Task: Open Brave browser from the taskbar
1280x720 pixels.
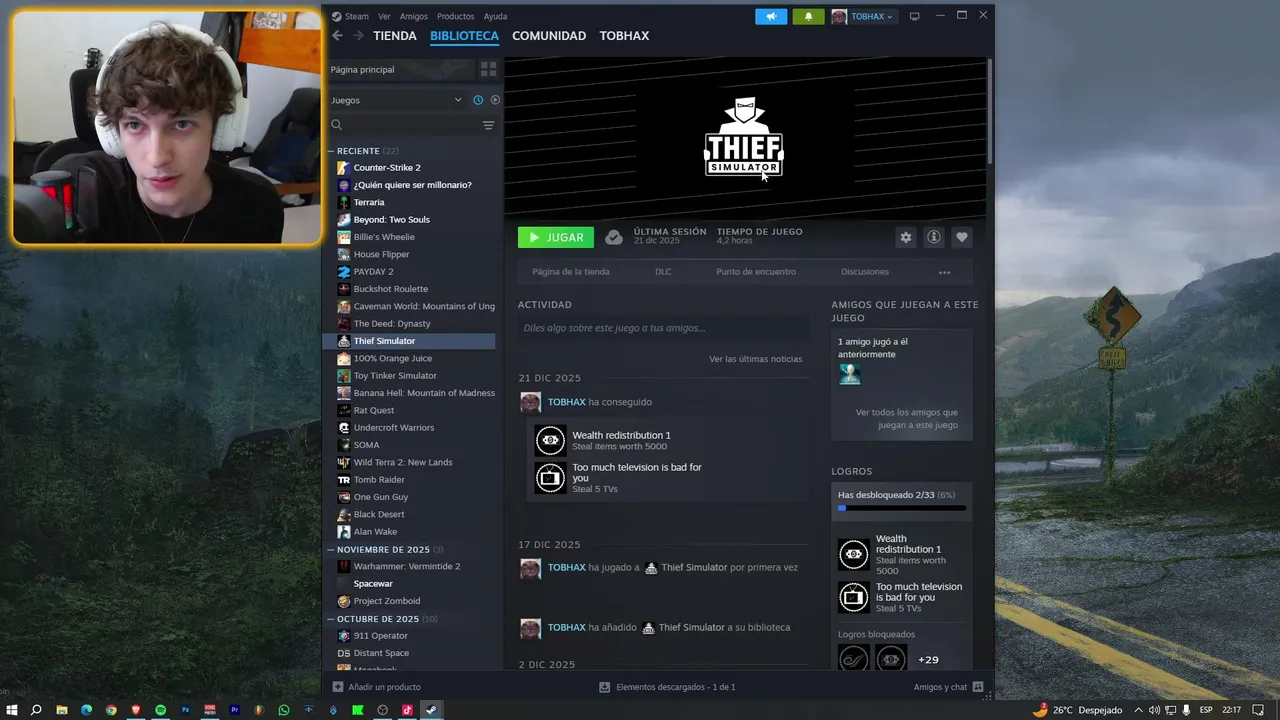Action: click(x=136, y=710)
